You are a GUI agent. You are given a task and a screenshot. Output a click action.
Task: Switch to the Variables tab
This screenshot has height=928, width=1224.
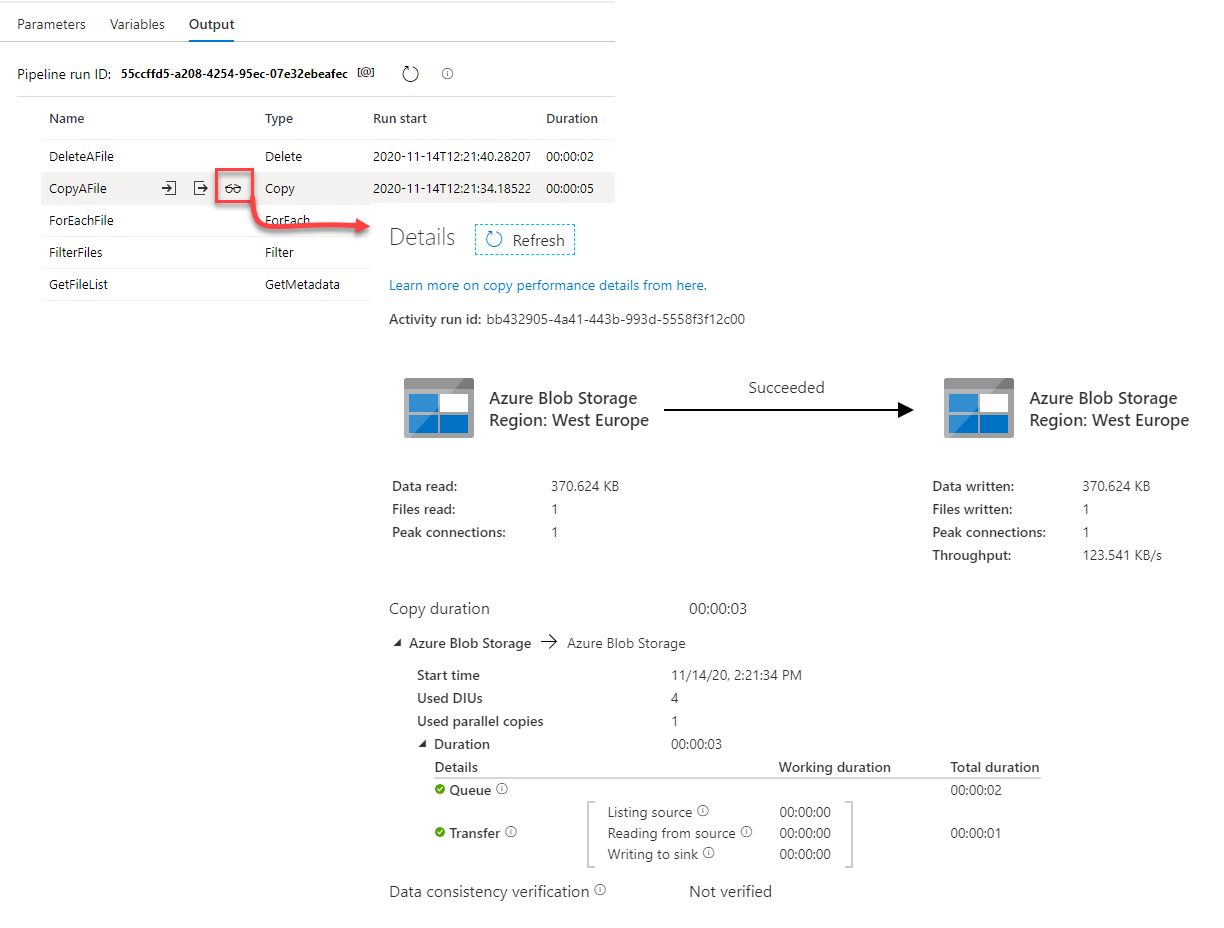pos(137,24)
